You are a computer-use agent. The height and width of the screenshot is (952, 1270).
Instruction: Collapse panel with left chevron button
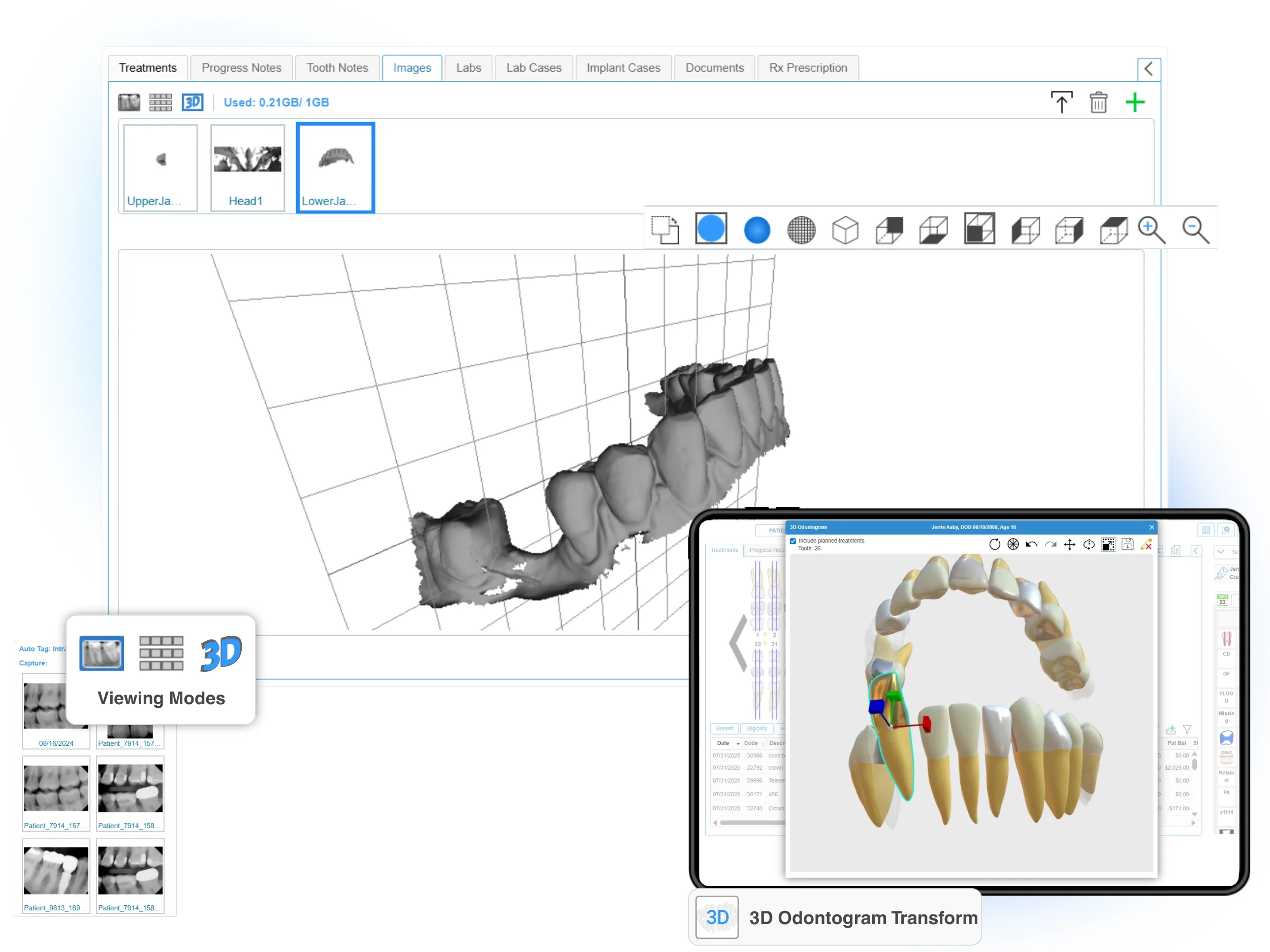coord(1148,69)
